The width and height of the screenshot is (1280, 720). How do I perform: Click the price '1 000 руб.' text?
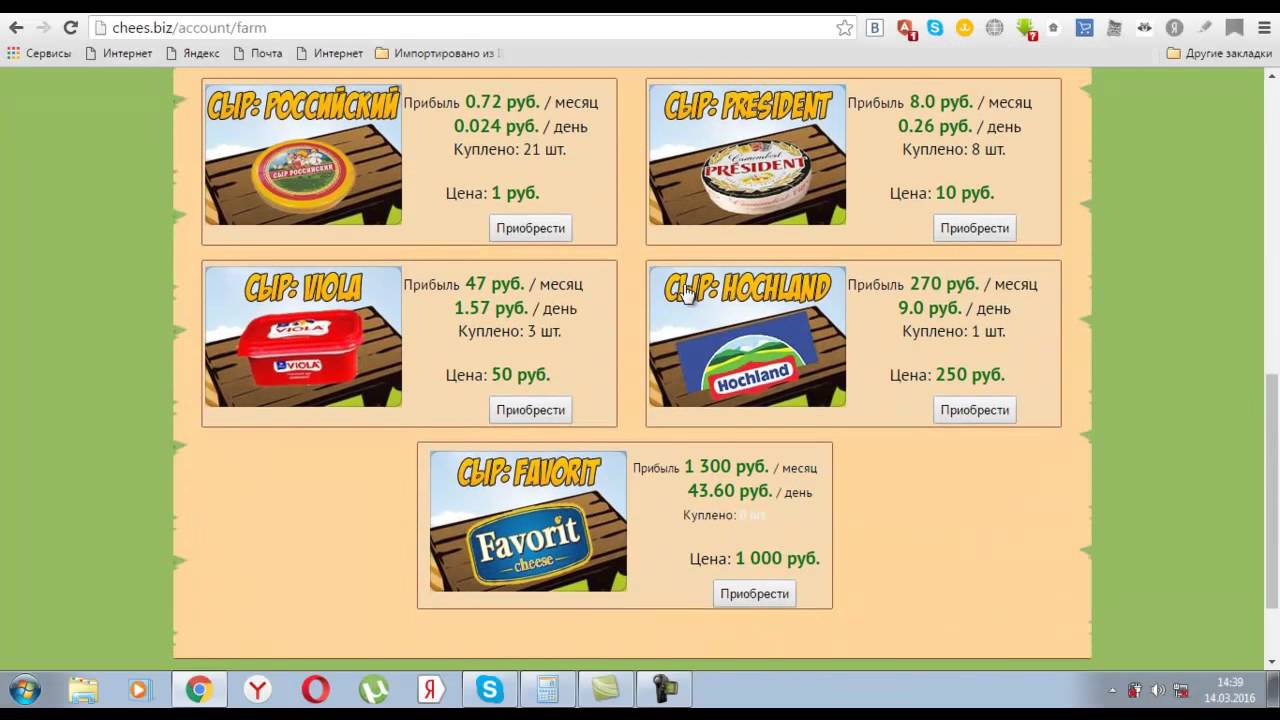[x=778, y=559]
